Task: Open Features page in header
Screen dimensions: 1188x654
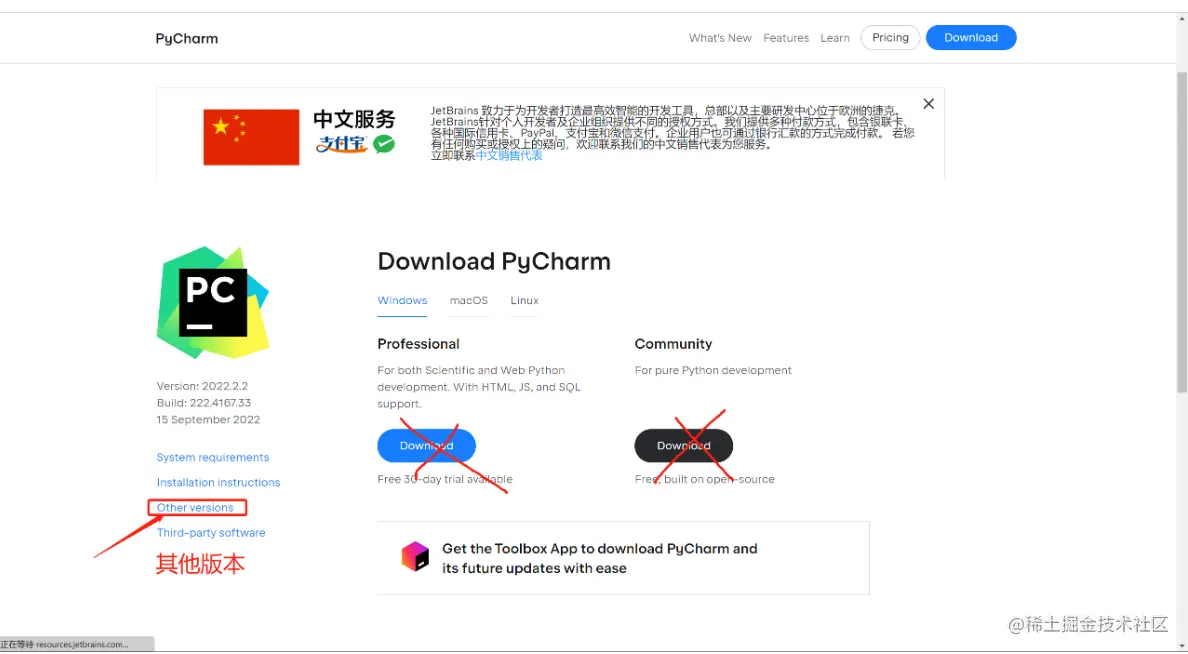Action: point(786,38)
